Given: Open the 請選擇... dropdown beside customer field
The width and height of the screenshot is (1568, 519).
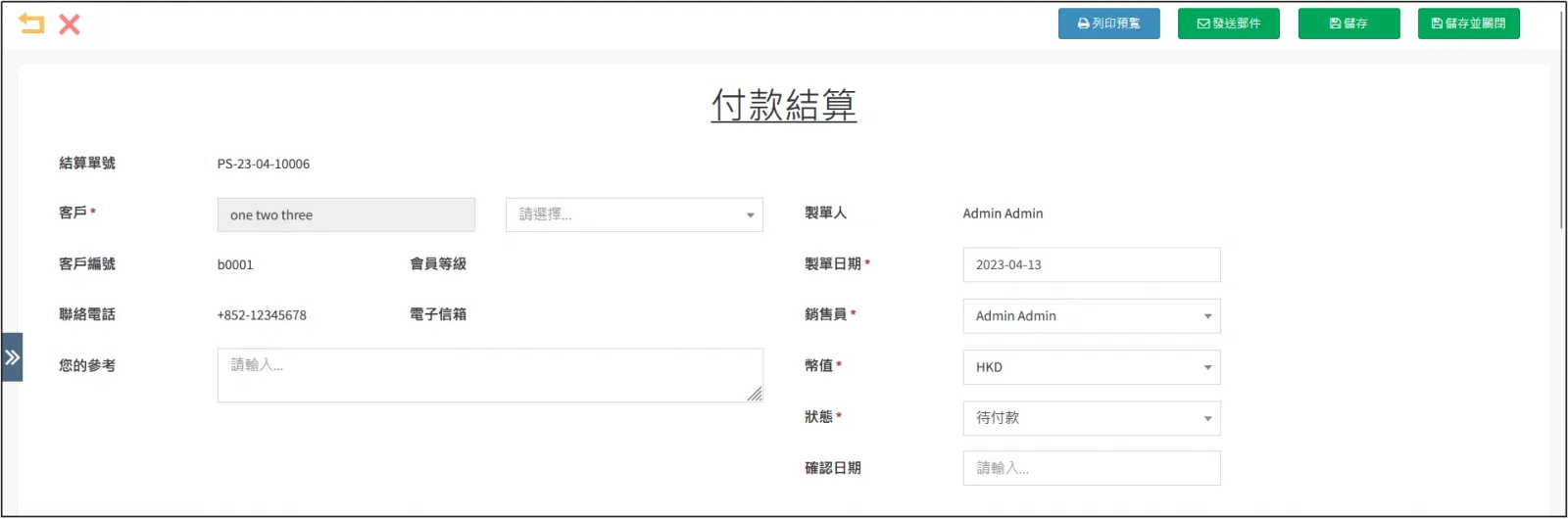Looking at the screenshot, I should (x=634, y=215).
